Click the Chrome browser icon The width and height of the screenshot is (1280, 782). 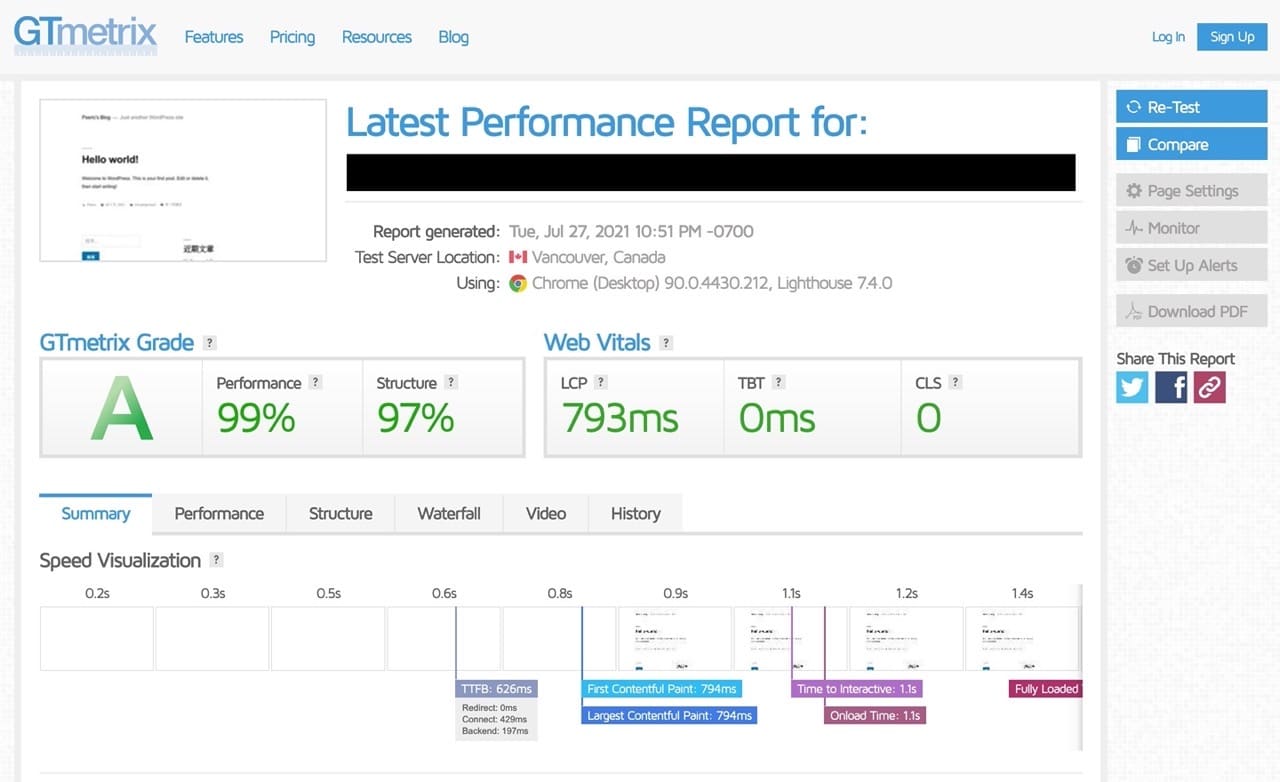[518, 283]
